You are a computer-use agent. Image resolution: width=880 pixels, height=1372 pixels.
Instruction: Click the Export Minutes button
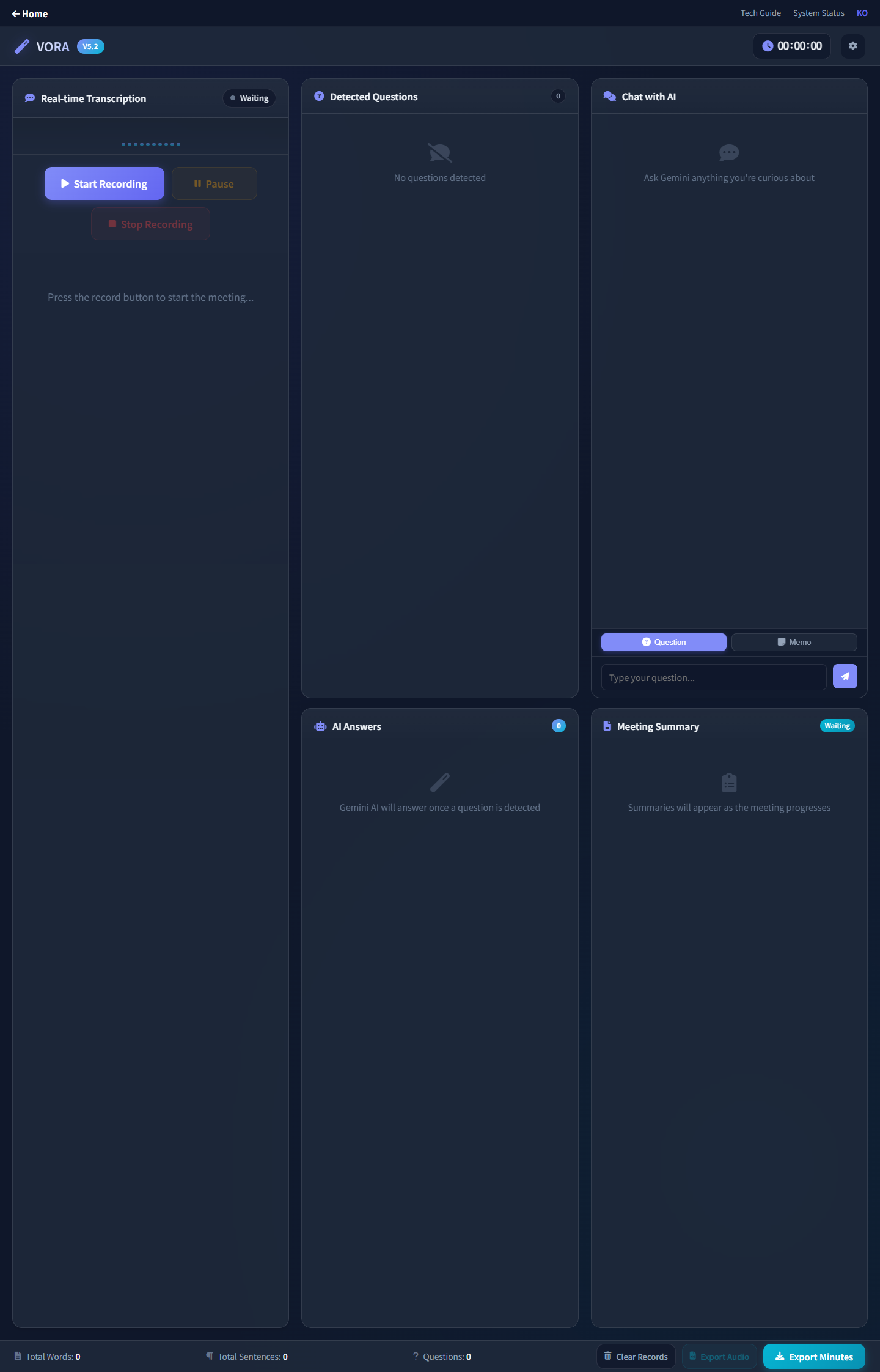click(814, 1356)
